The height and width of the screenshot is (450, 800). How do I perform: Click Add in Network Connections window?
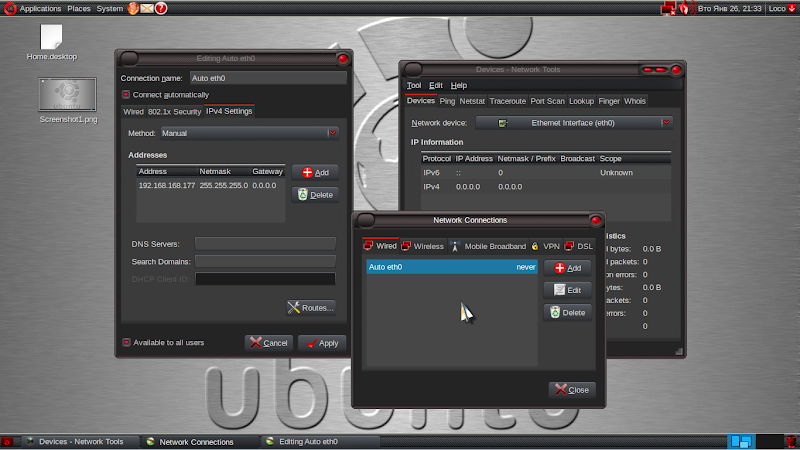567,268
